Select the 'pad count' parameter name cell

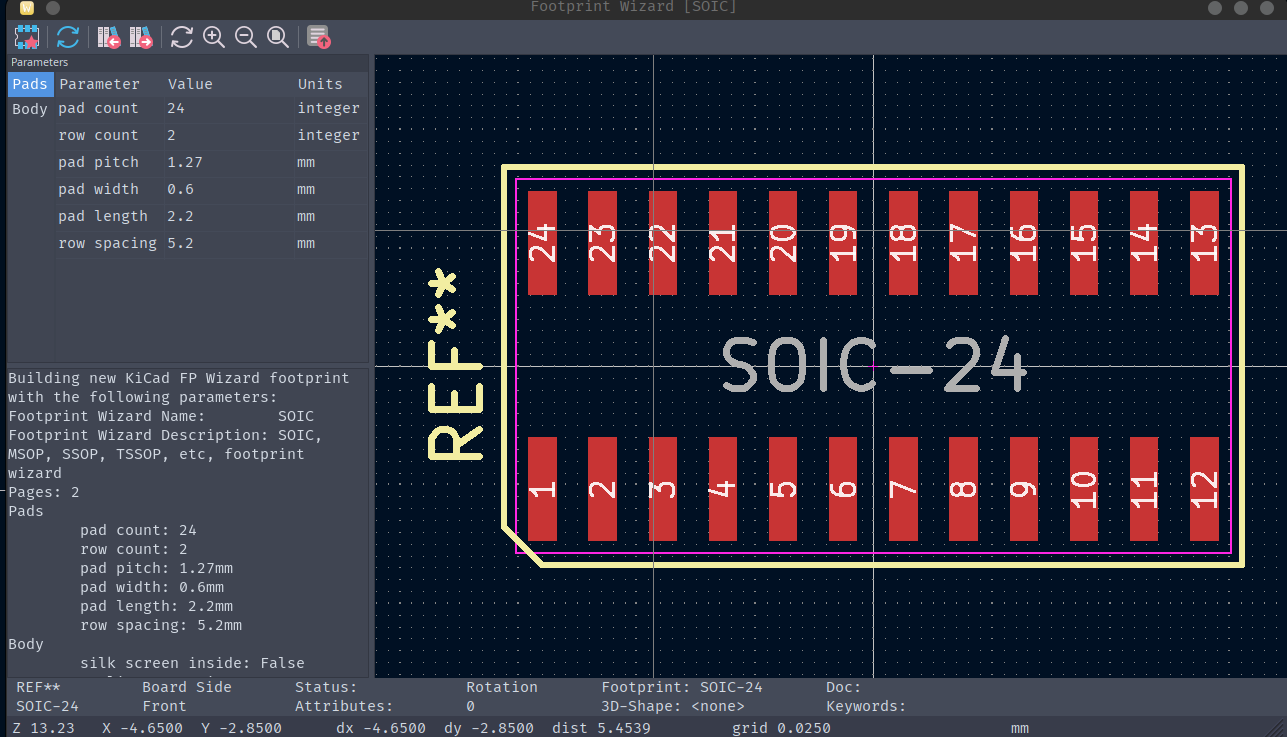[x=110, y=108]
